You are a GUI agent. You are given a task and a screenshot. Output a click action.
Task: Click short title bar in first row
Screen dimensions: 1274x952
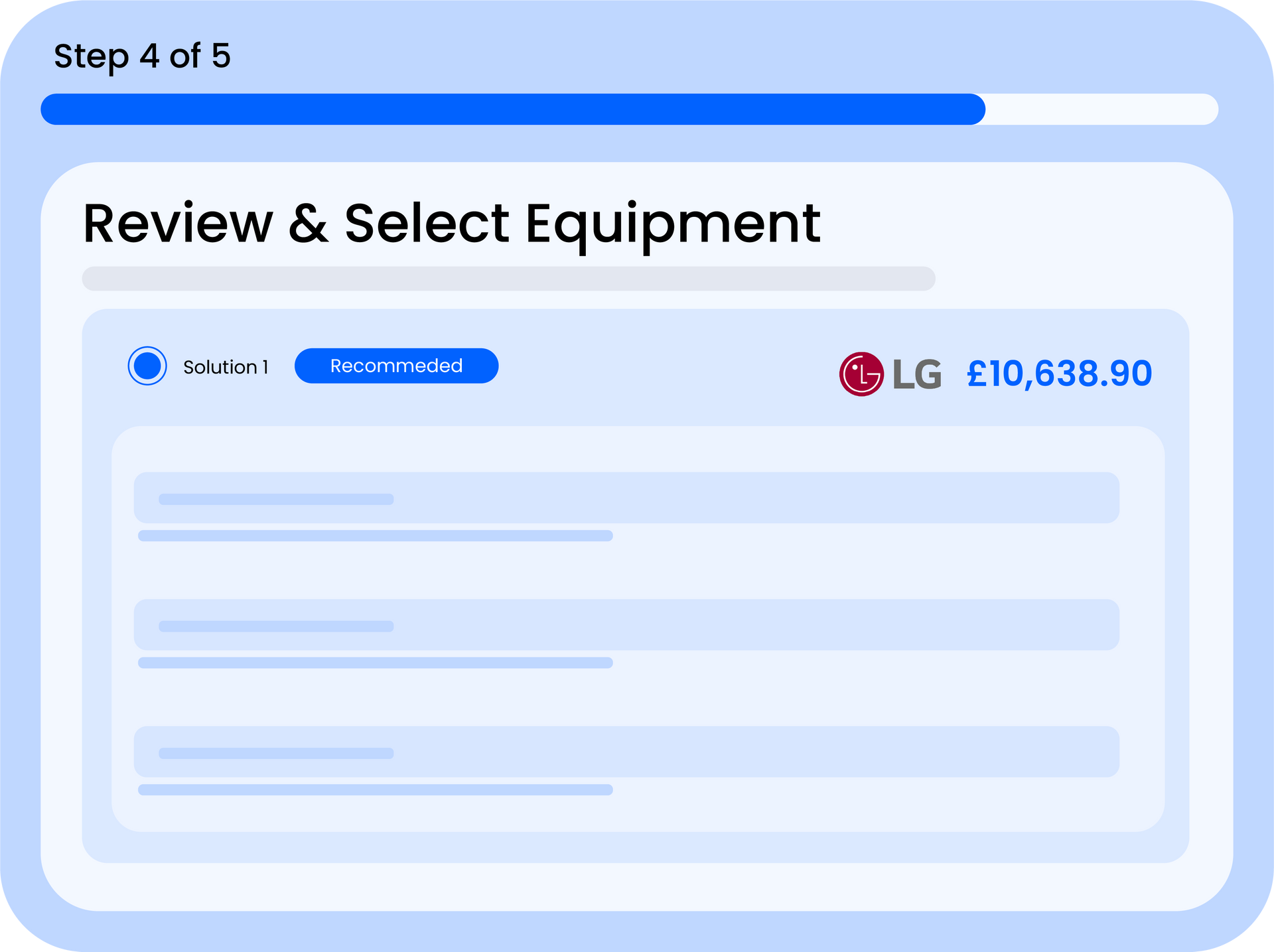[276, 499]
